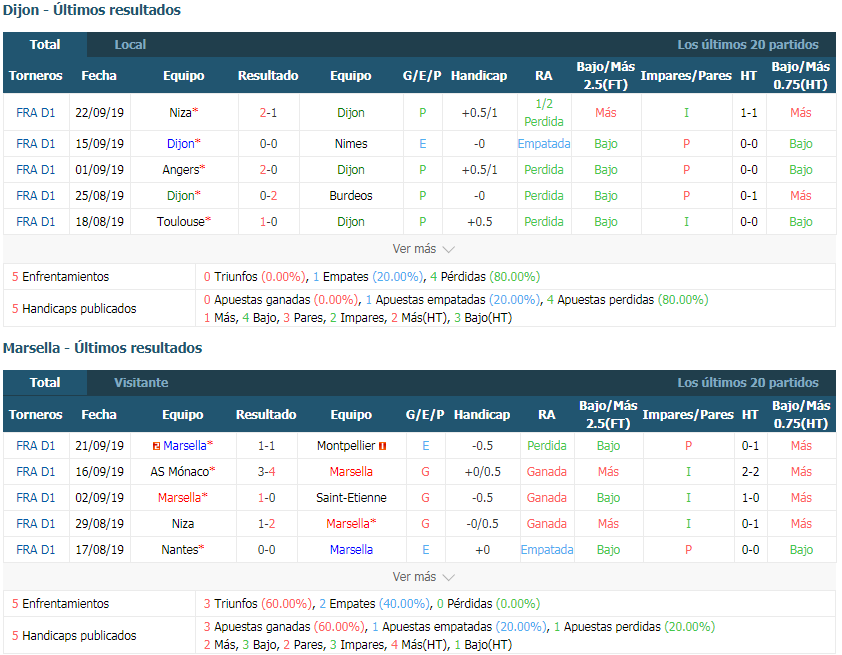
Task: Click the away team Burdeos
Action: click(x=351, y=196)
